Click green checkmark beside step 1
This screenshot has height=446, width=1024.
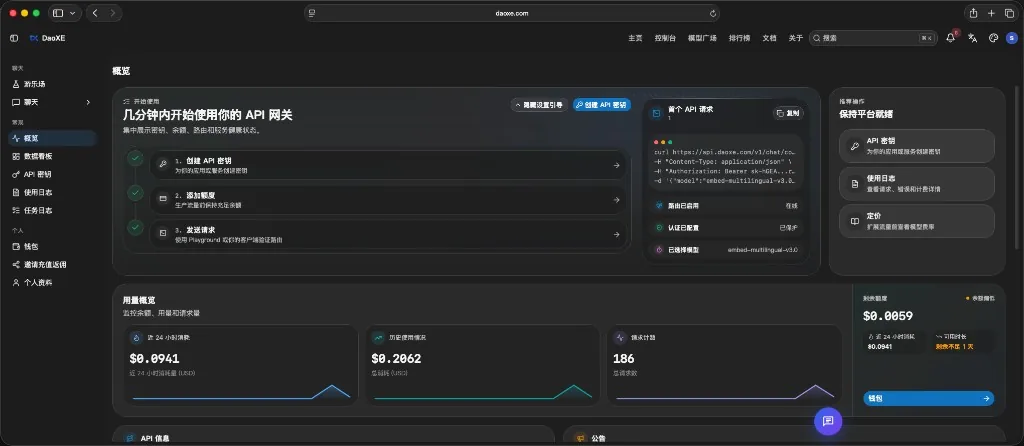click(135, 158)
